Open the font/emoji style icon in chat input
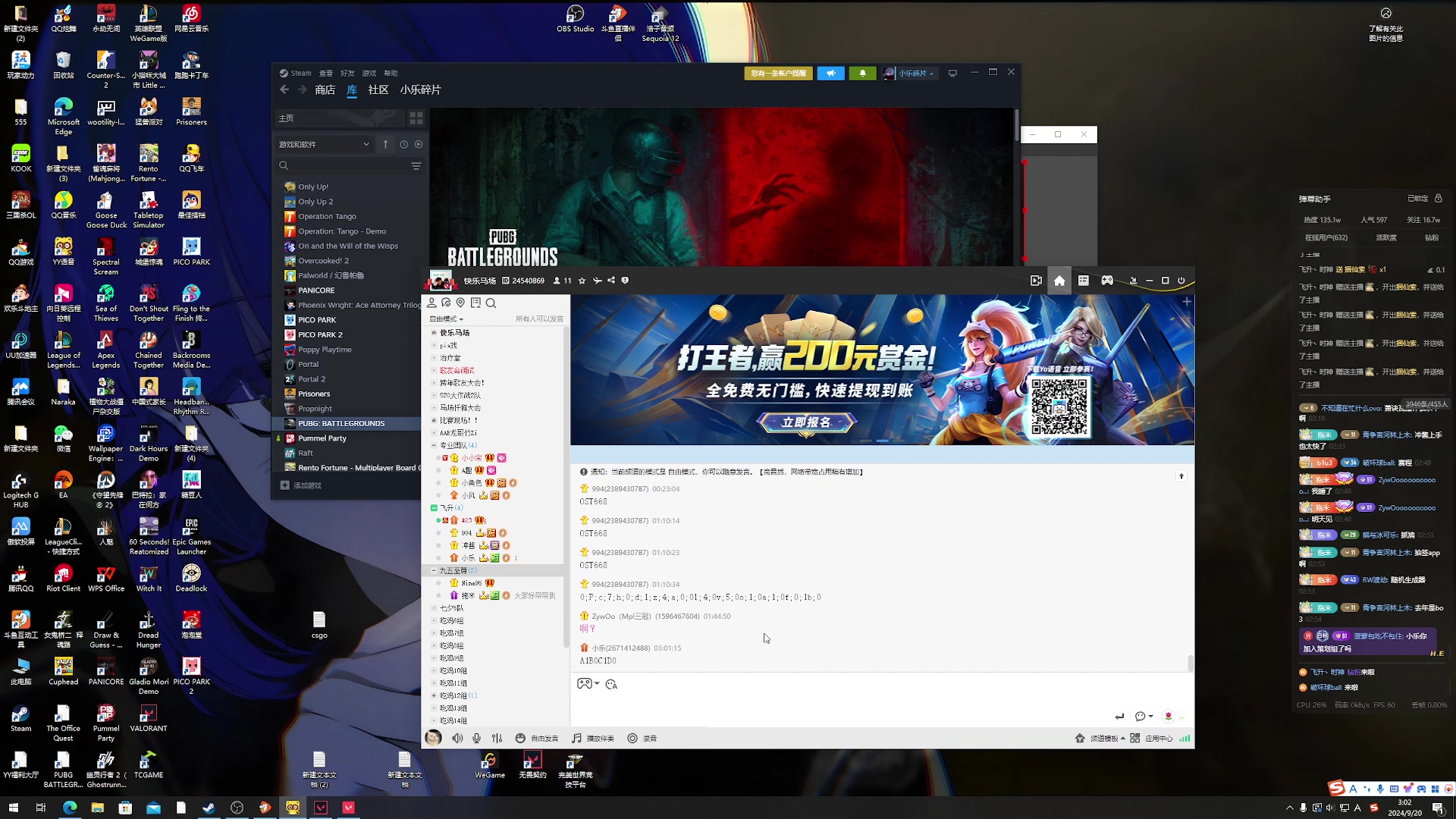 (611, 684)
